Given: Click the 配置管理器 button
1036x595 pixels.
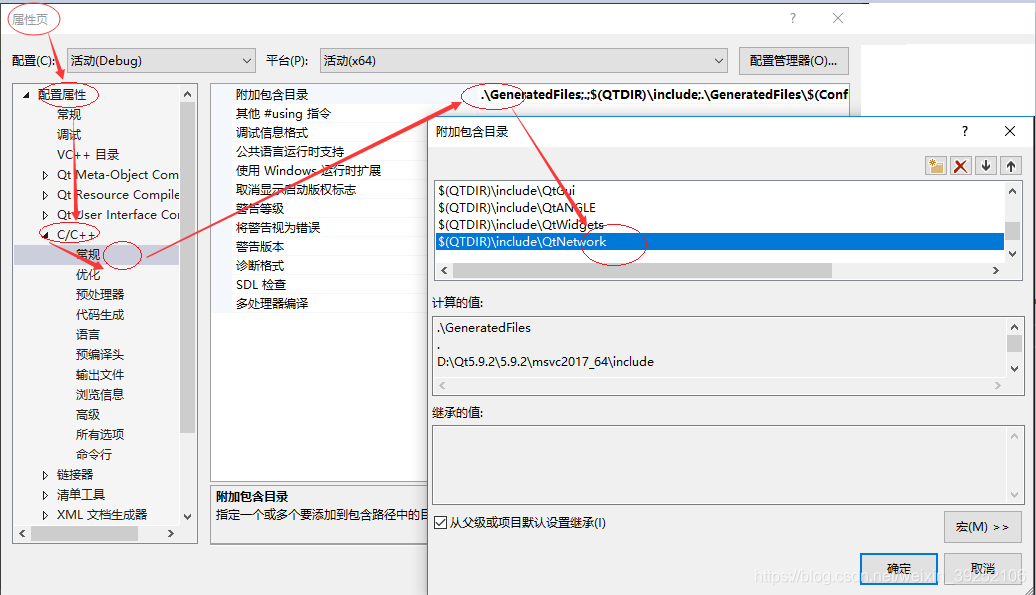Looking at the screenshot, I should pos(794,61).
